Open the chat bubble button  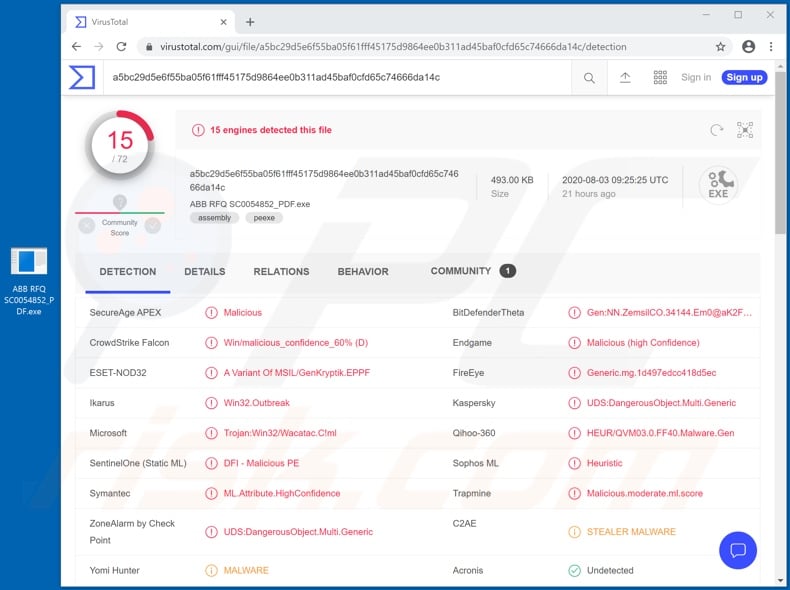[x=738, y=550]
